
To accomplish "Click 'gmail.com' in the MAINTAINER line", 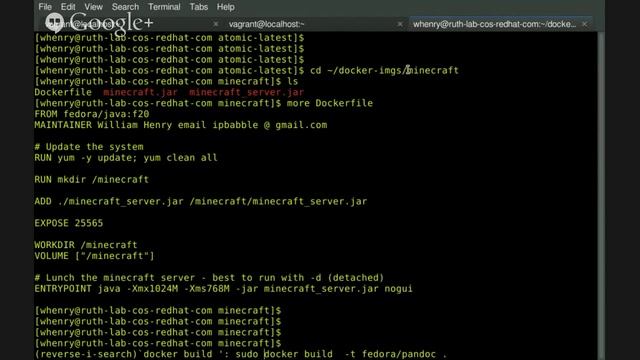I will tap(301, 125).
